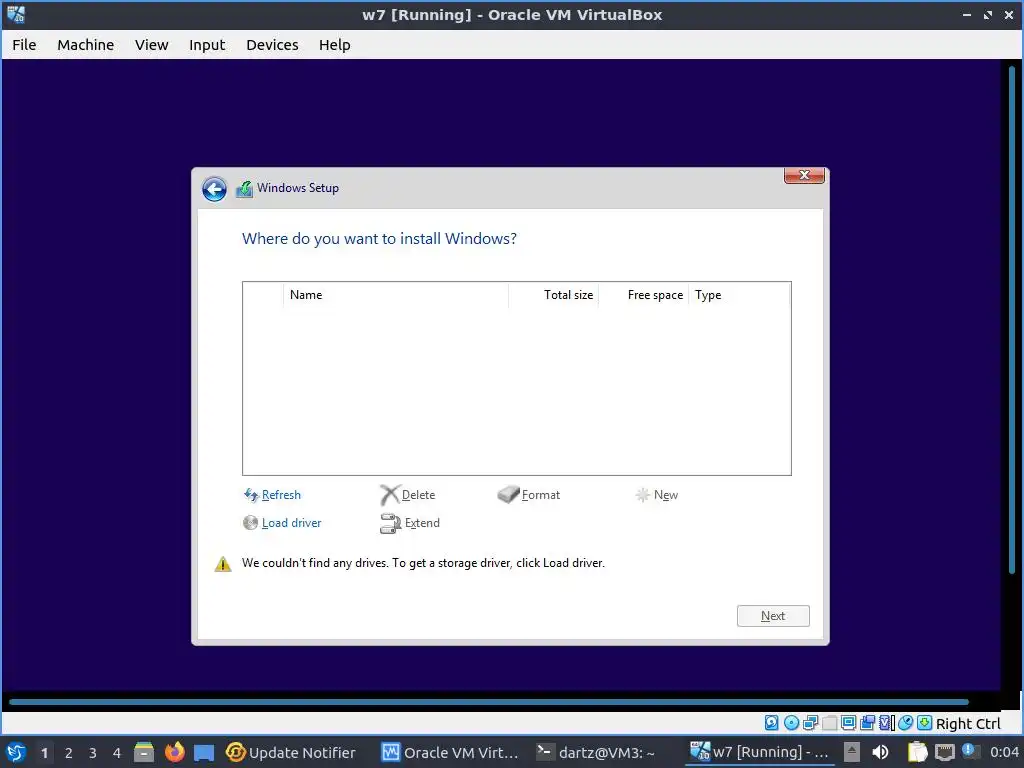Open Oracle VM VirtualBox Manager taskbar entry

click(450, 753)
